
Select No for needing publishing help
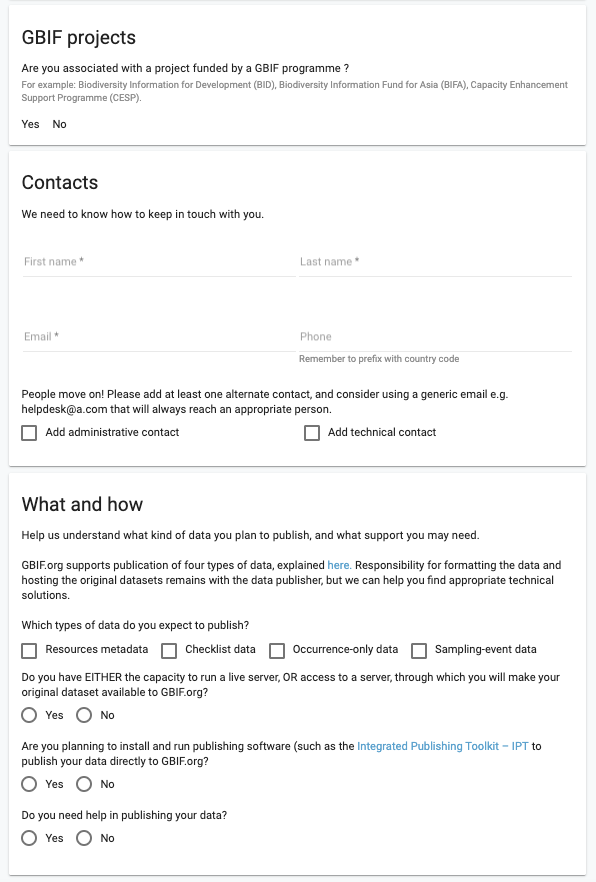[84, 838]
